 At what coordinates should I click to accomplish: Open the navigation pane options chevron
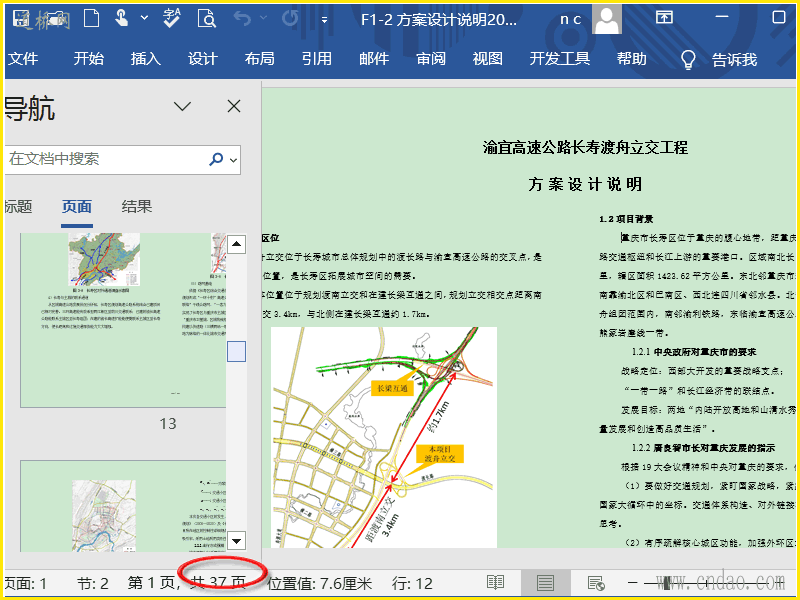[182, 106]
